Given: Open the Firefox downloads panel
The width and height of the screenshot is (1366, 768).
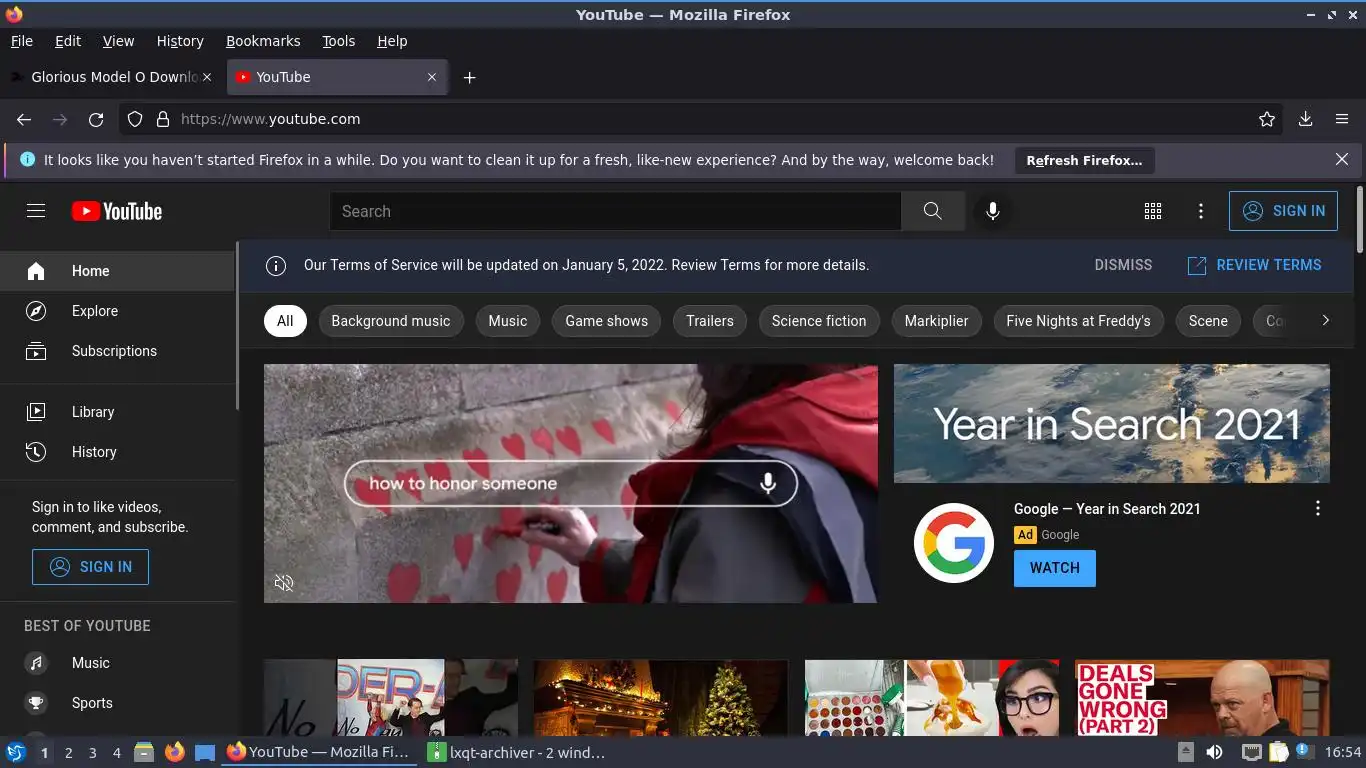Looking at the screenshot, I should click(1305, 119).
